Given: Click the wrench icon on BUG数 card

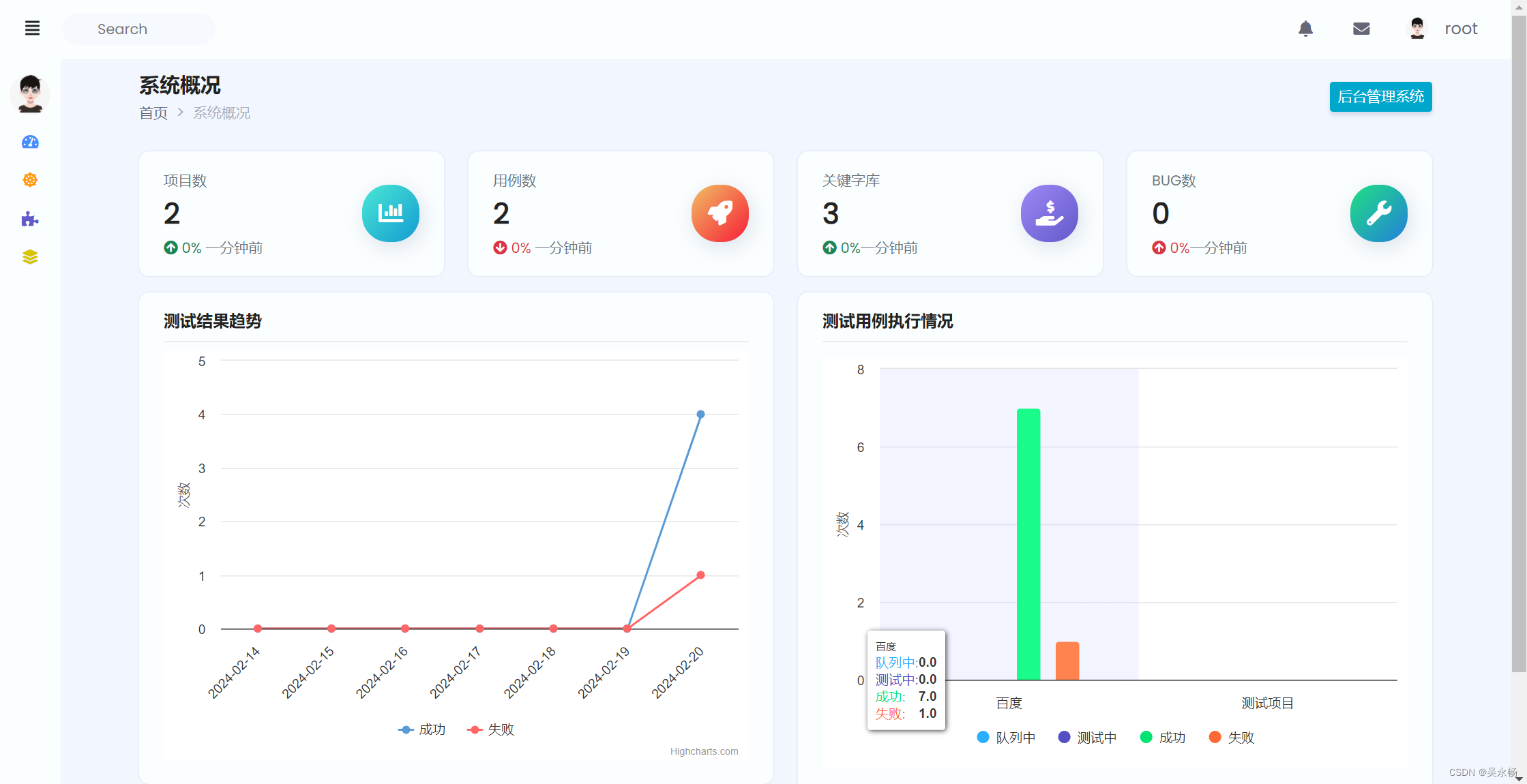Looking at the screenshot, I should [x=1378, y=213].
